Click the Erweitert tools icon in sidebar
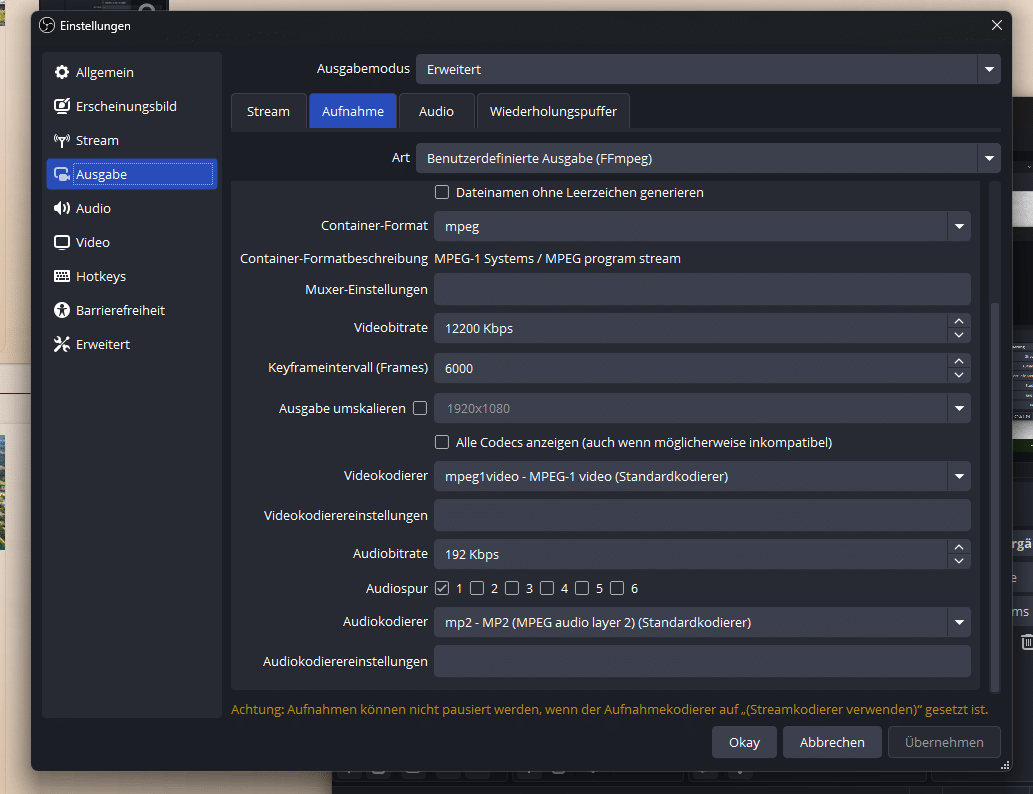 (x=62, y=345)
